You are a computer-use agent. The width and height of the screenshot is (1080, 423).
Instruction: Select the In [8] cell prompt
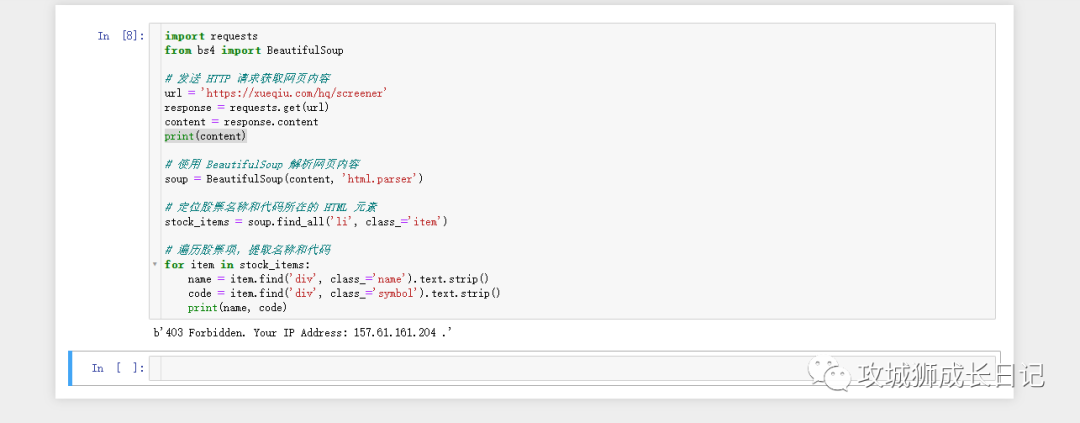120,36
